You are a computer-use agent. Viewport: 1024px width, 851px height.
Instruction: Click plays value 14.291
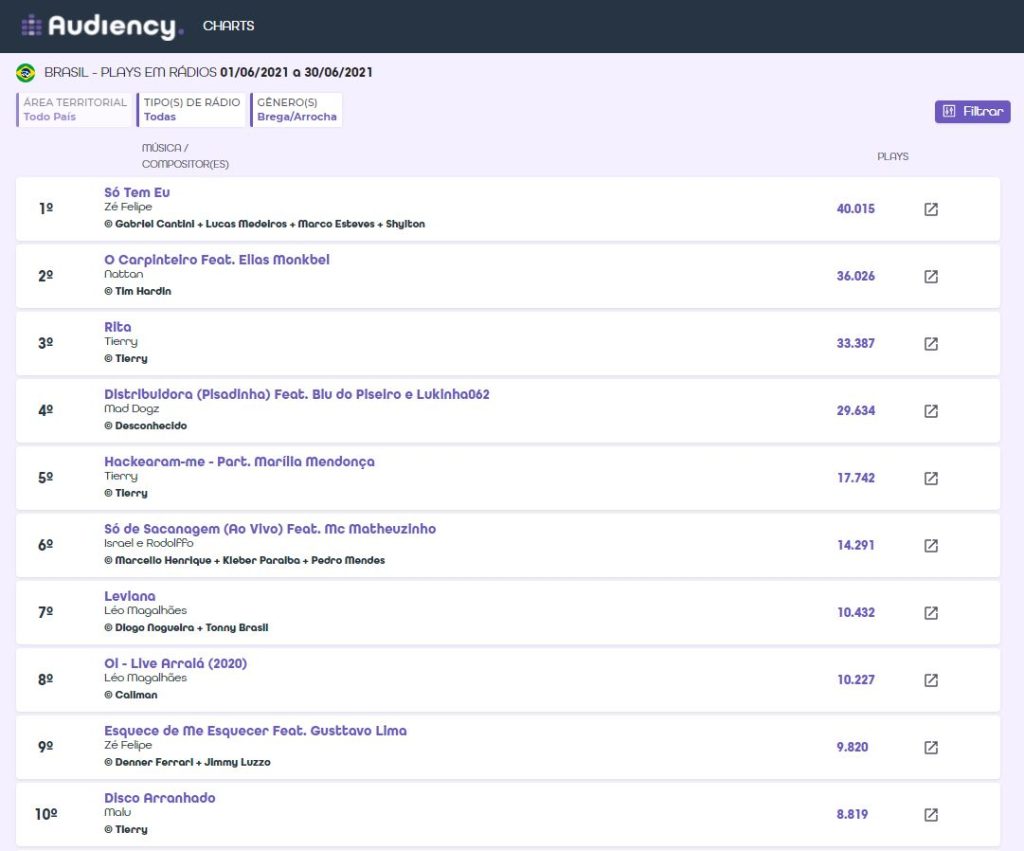856,545
